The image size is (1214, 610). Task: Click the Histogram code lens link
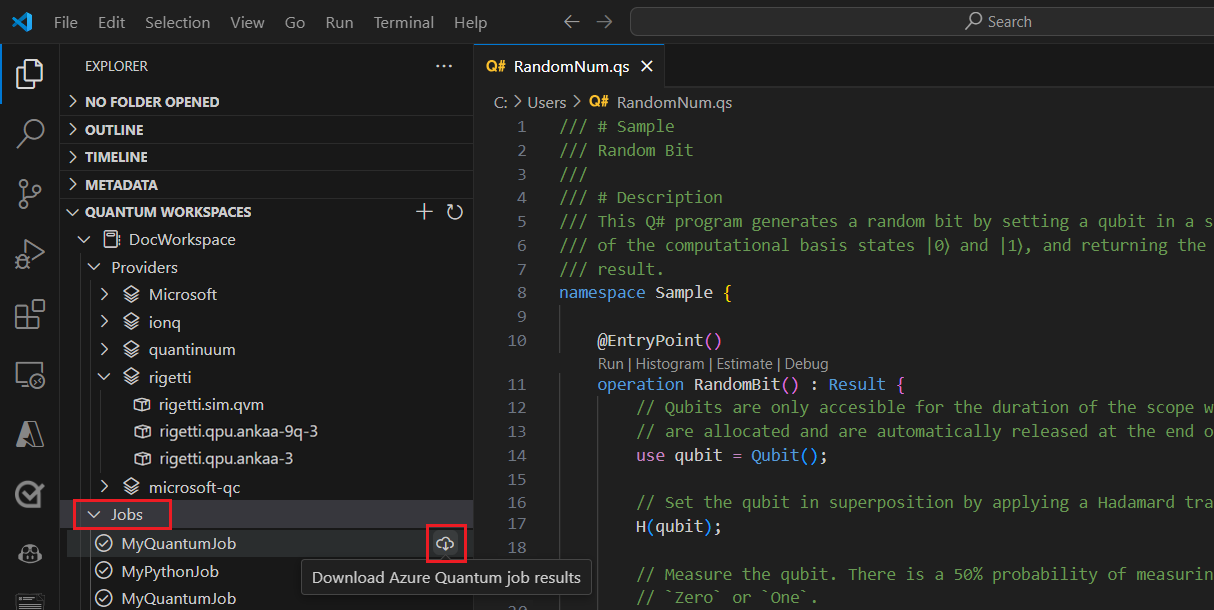tap(670, 364)
